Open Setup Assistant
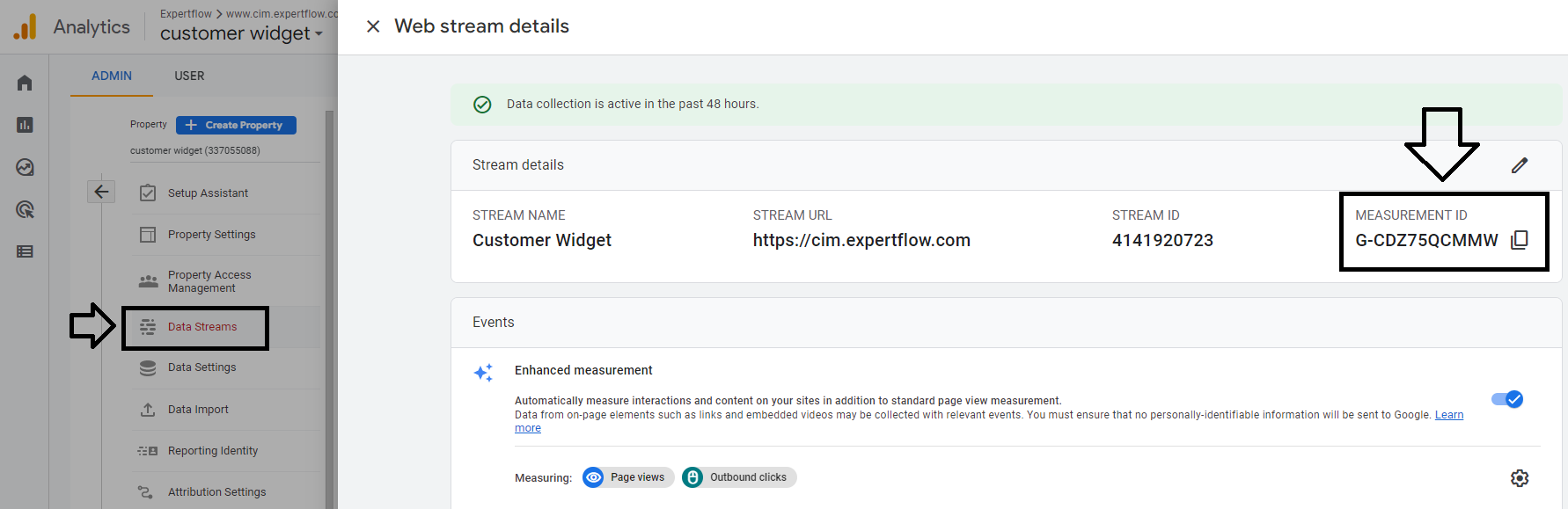 click(x=208, y=193)
